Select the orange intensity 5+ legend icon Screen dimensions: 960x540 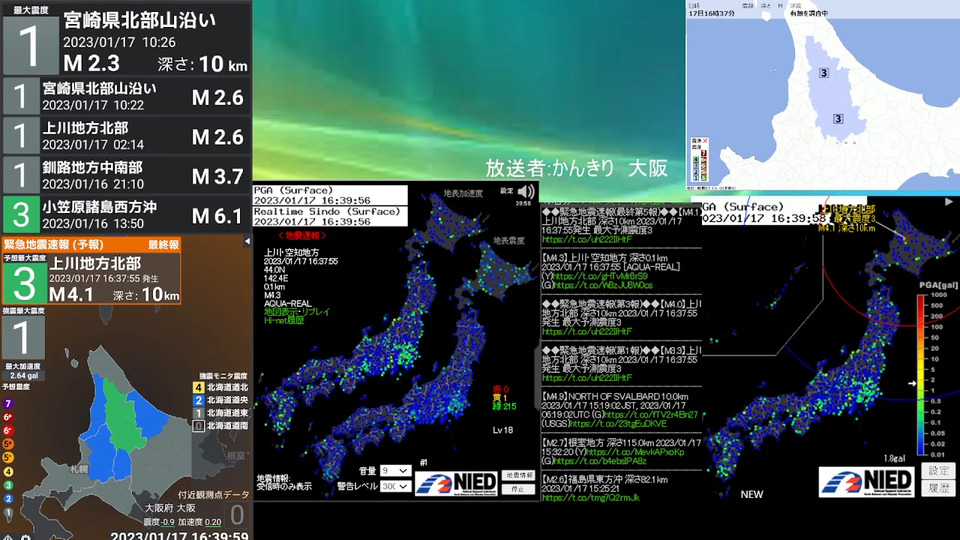pyautogui.click(x=8, y=444)
